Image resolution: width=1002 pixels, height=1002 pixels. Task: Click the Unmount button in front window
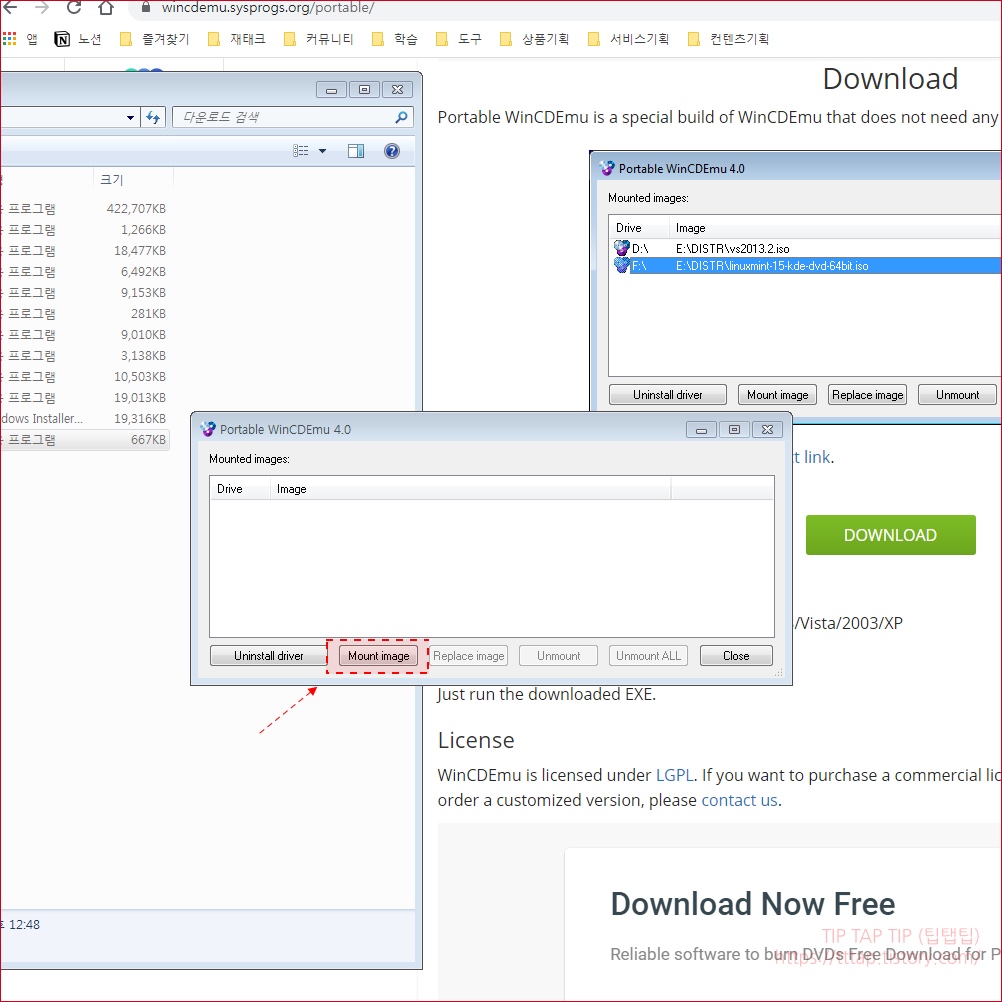[x=559, y=656]
